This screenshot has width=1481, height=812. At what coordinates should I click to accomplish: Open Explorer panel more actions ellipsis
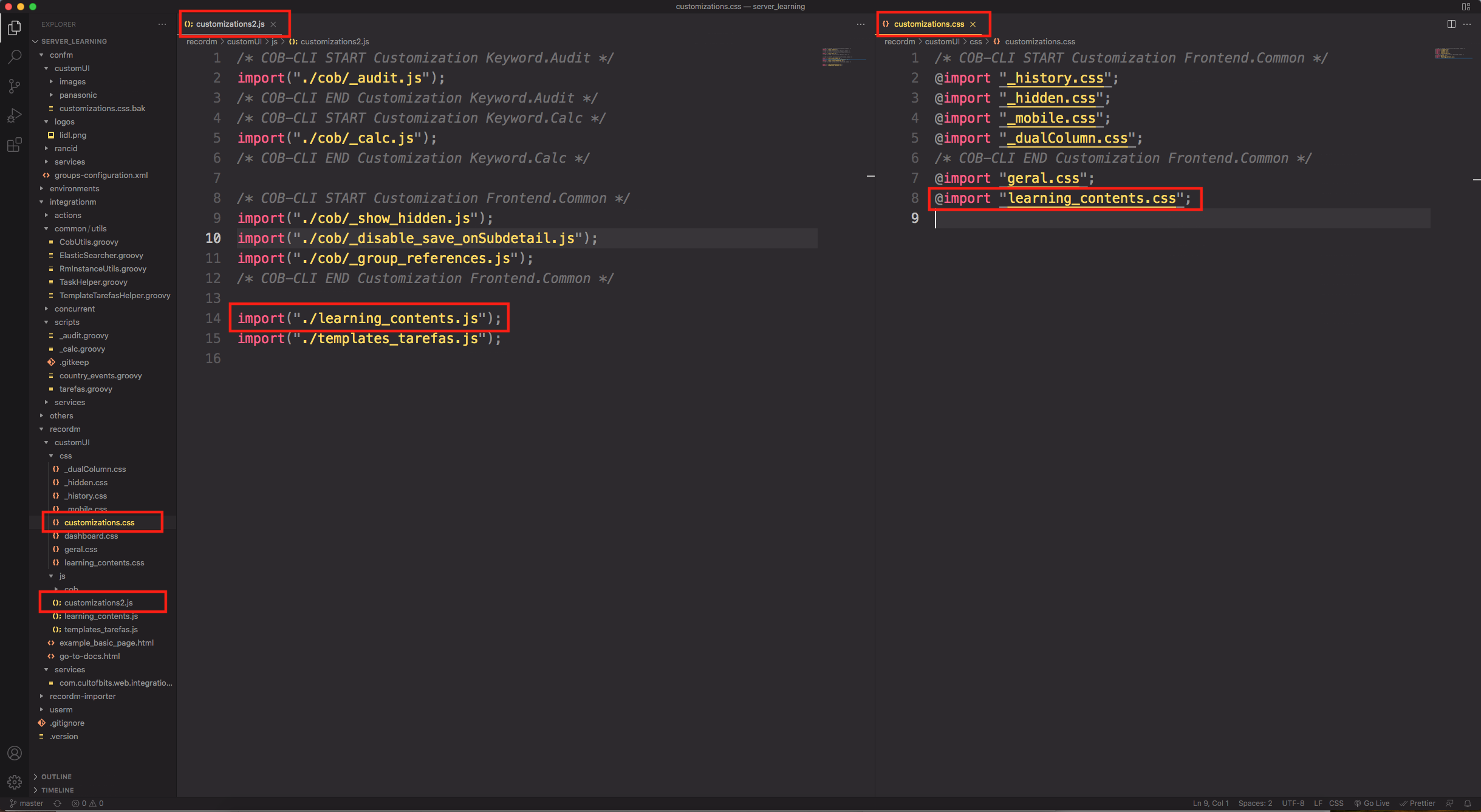pyautogui.click(x=162, y=24)
